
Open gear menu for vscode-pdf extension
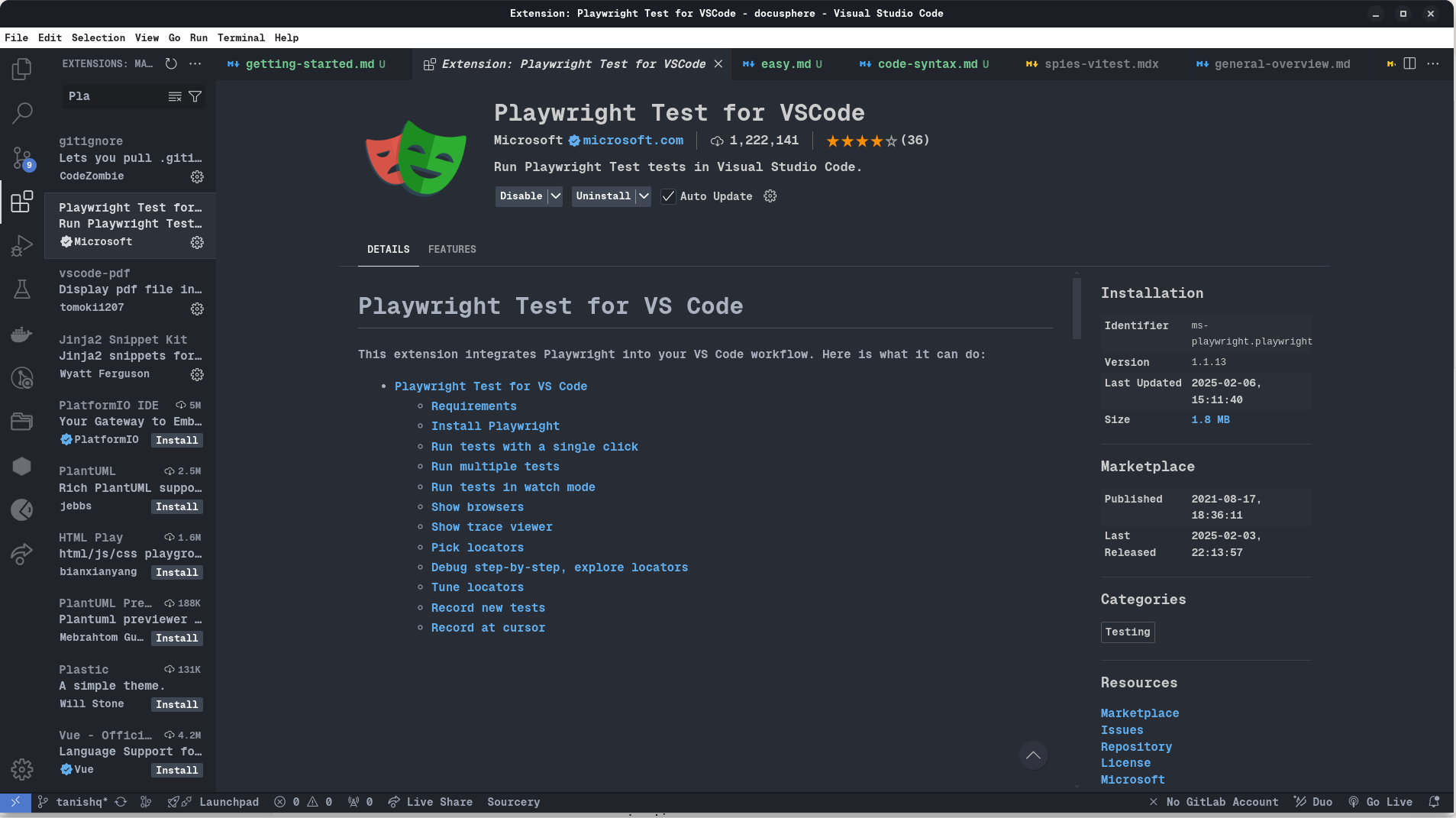pos(197,309)
